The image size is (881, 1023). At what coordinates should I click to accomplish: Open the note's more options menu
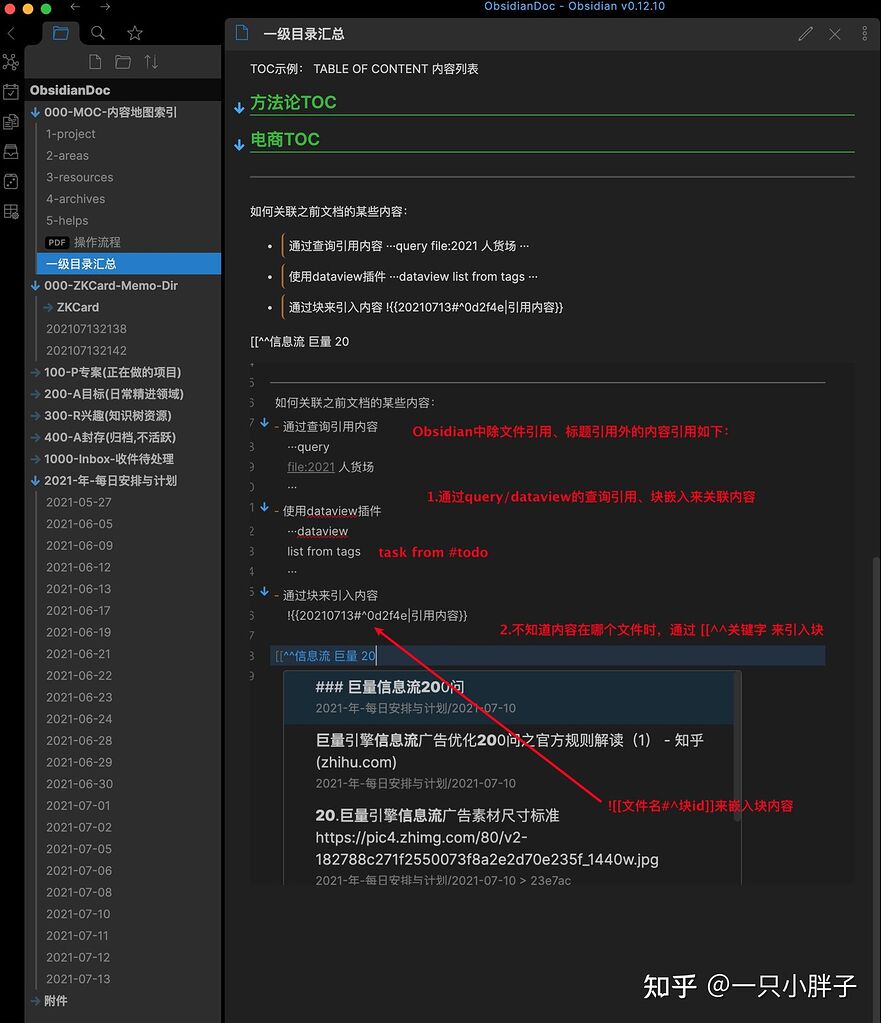click(x=865, y=34)
